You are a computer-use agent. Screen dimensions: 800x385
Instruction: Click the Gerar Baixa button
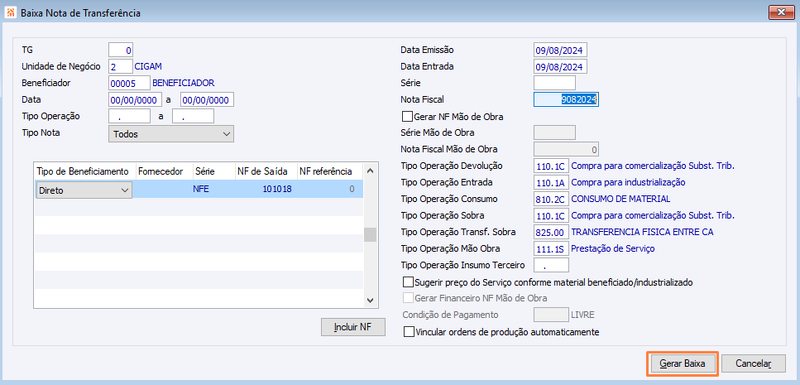pyautogui.click(x=682, y=364)
